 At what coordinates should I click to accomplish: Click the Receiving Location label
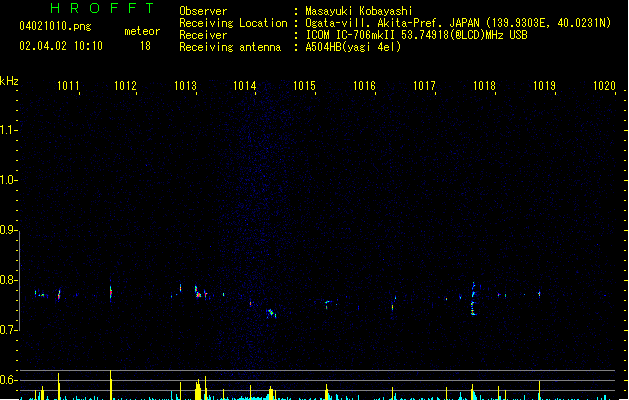[233, 23]
